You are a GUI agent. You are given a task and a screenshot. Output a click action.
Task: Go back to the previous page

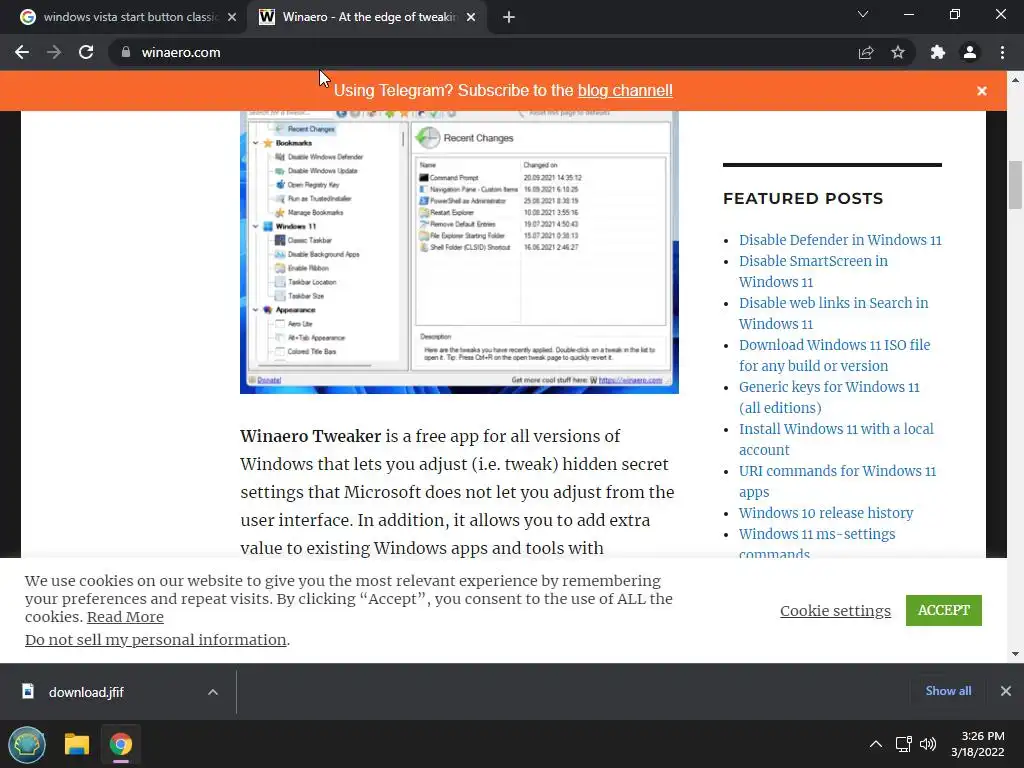22,52
